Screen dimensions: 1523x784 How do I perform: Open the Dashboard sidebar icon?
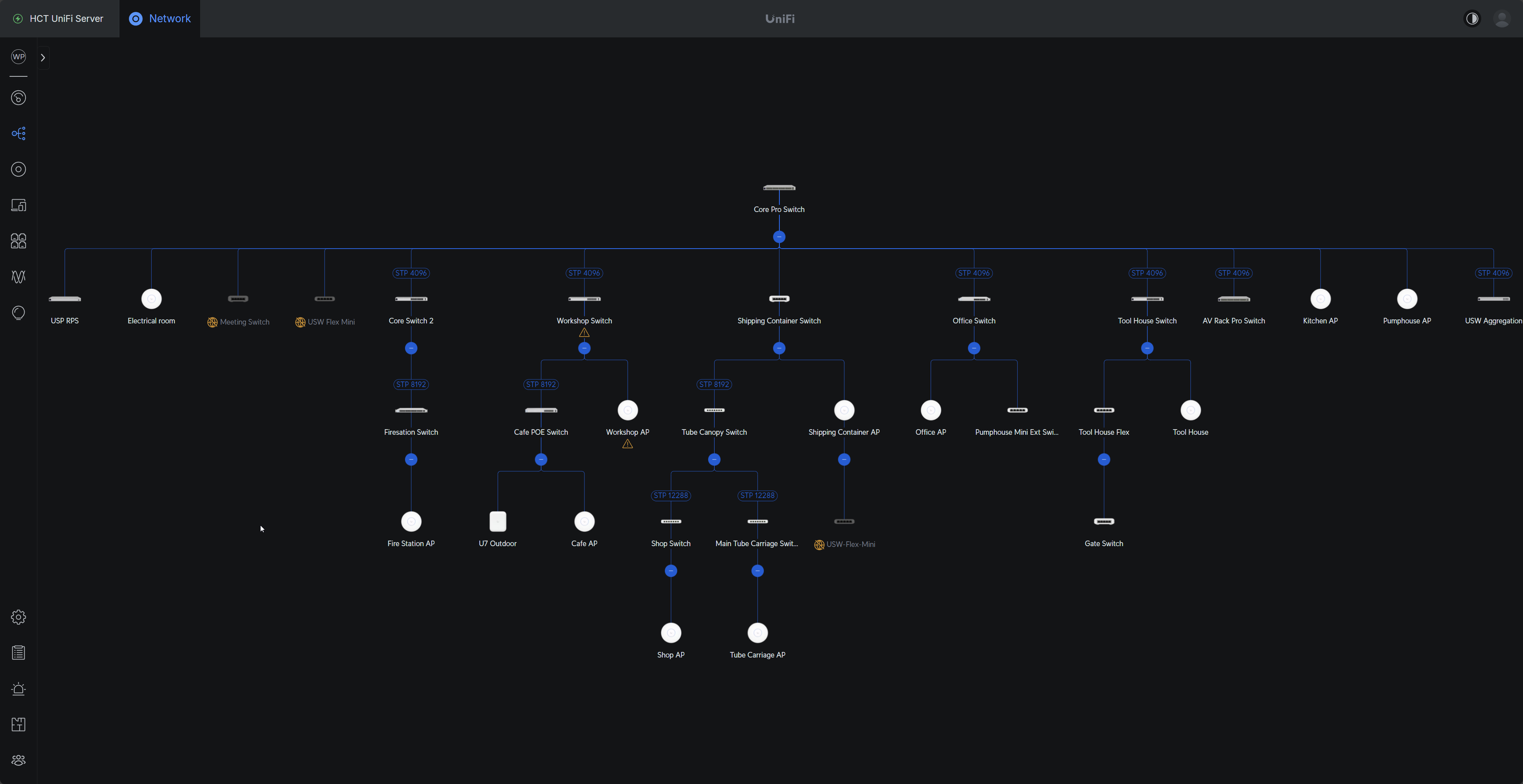coord(18,97)
